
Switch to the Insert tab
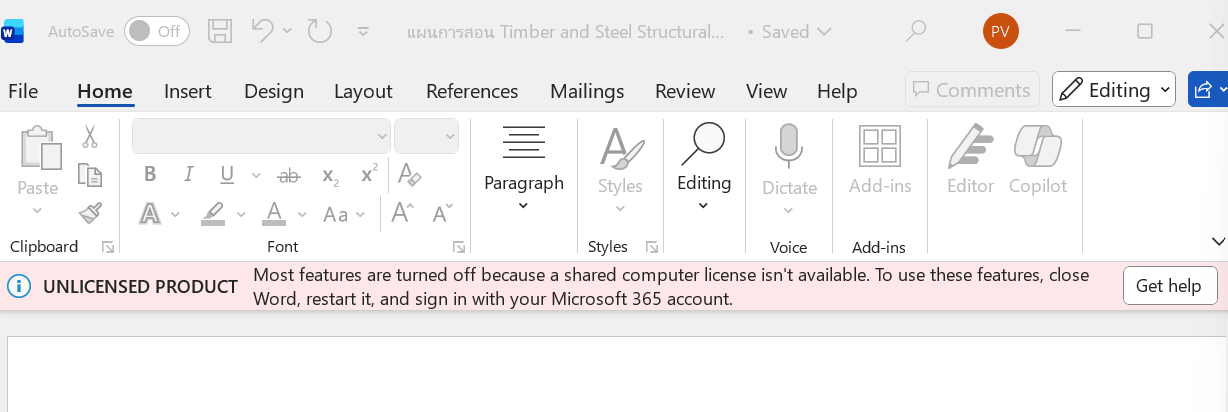pos(188,91)
